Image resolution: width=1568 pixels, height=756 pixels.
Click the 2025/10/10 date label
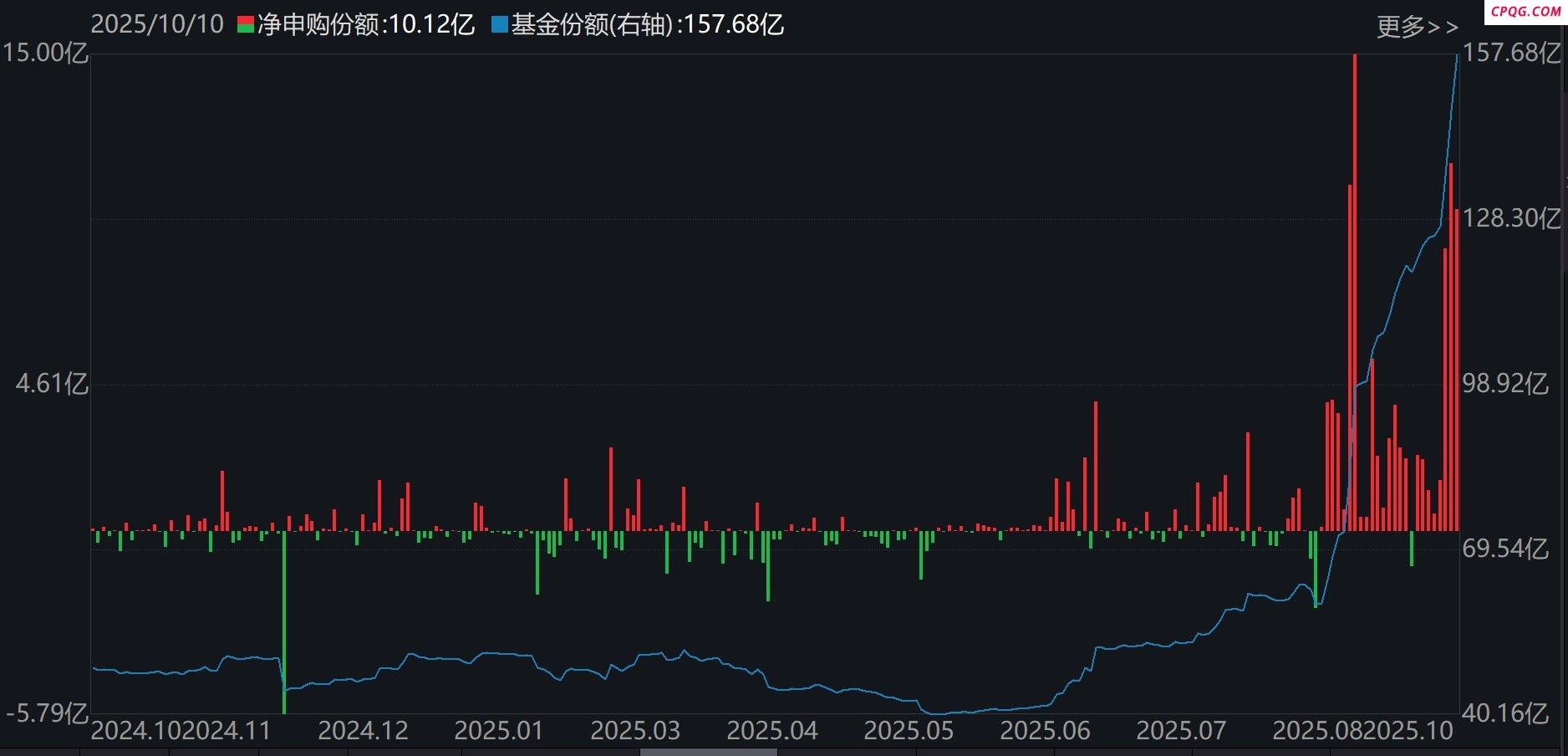157,24
